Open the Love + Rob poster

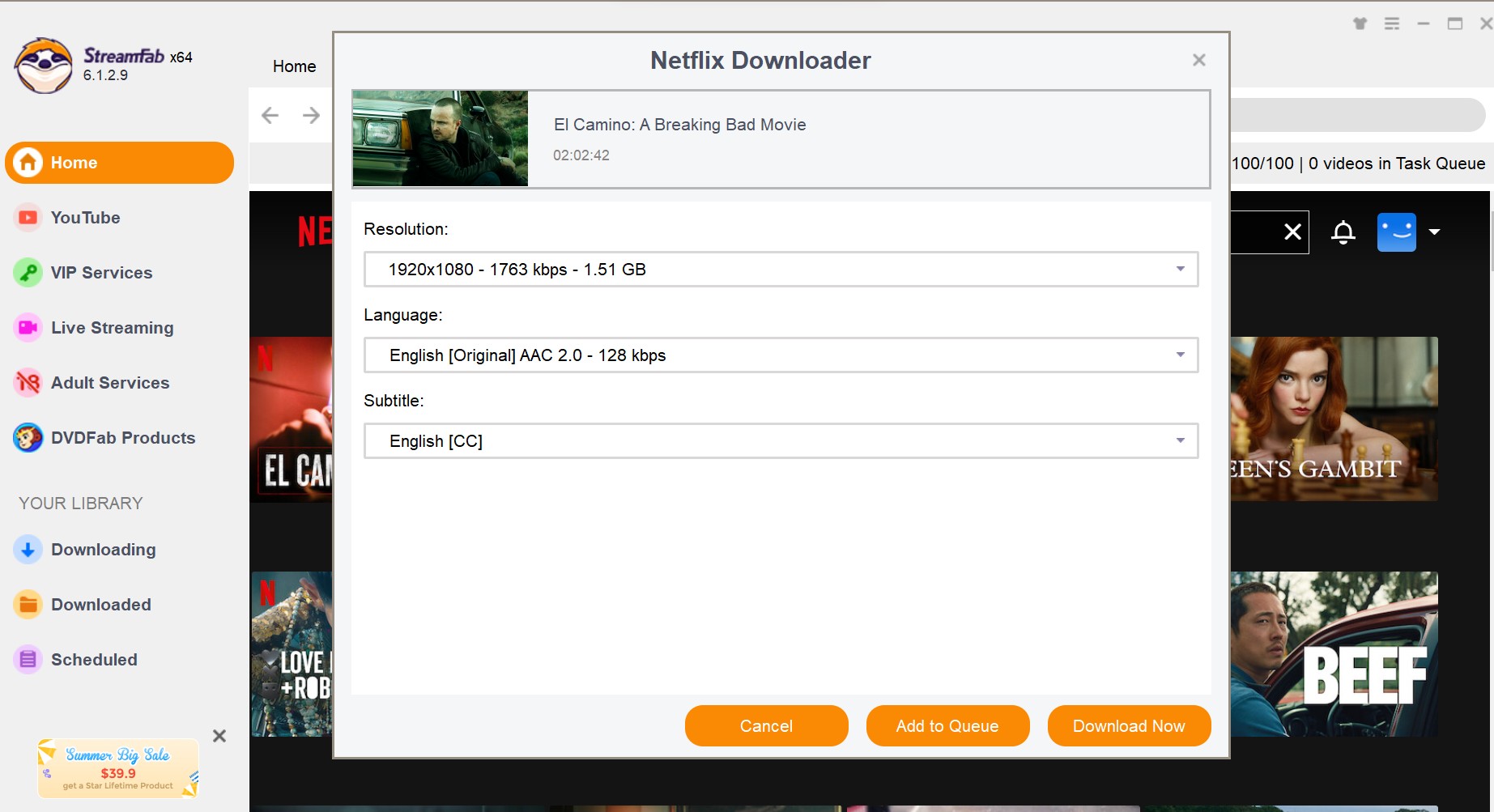click(292, 654)
